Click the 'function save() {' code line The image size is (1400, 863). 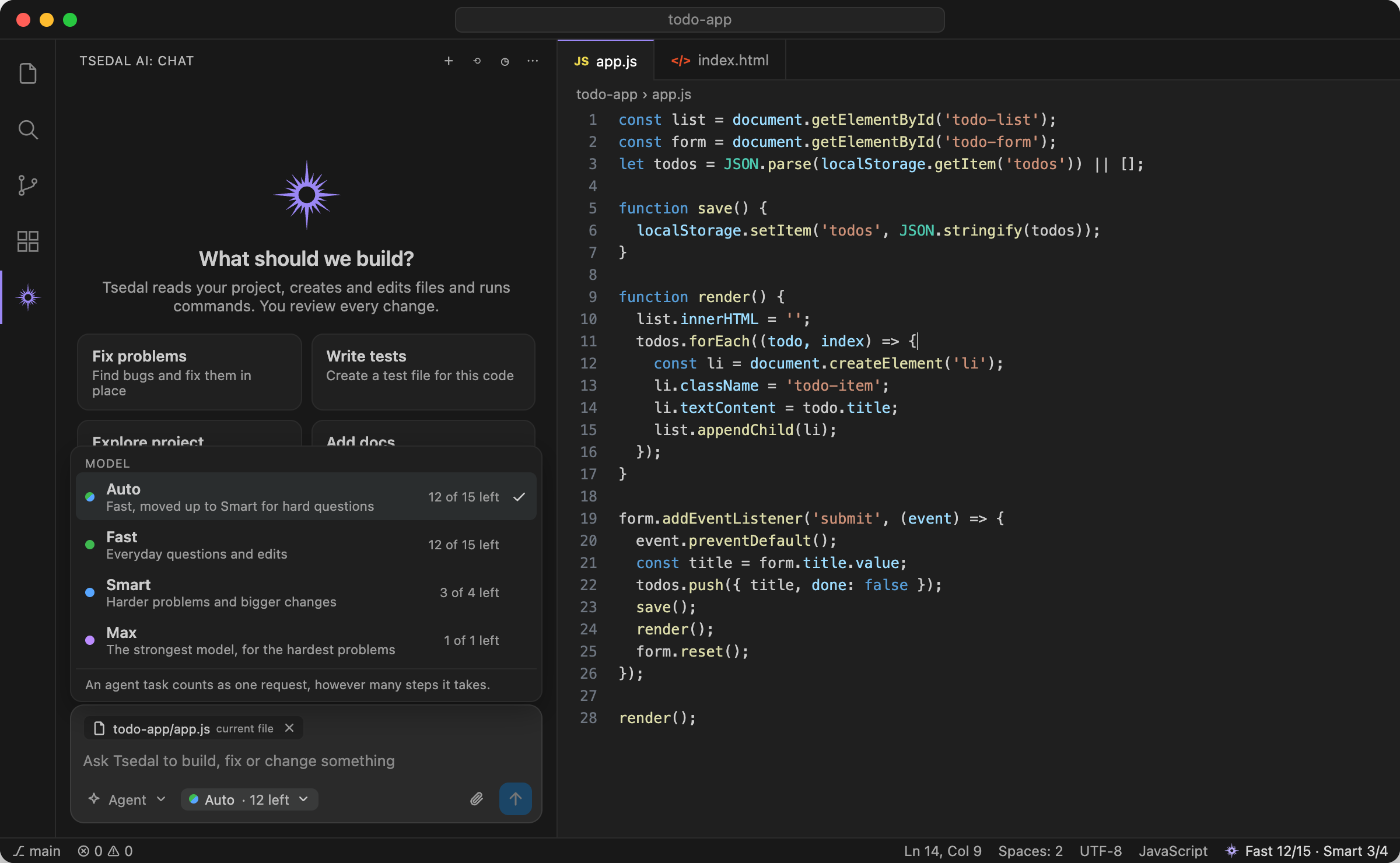(x=693, y=208)
